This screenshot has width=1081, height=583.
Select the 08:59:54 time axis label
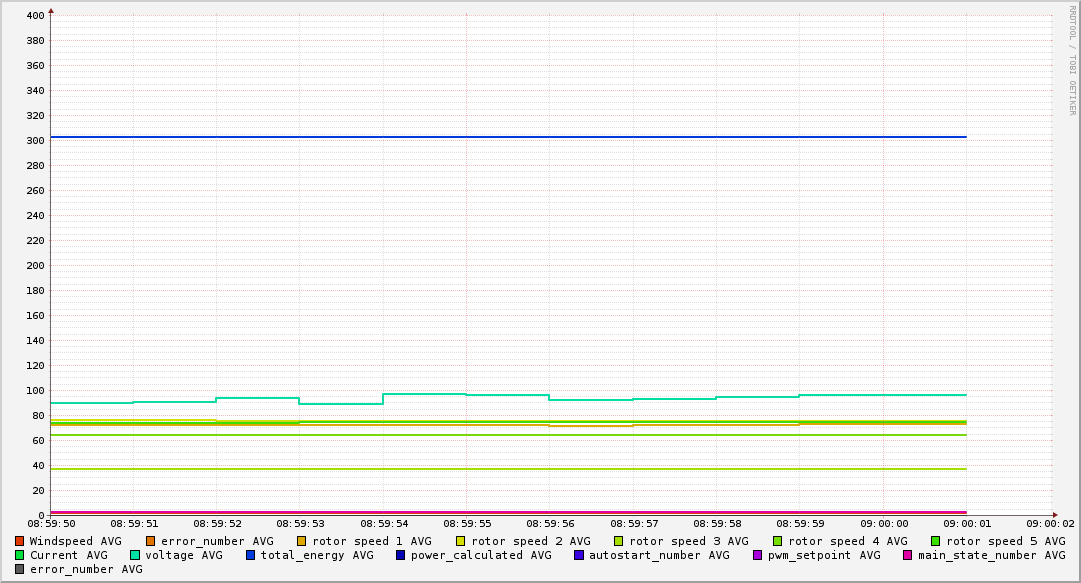(383, 523)
